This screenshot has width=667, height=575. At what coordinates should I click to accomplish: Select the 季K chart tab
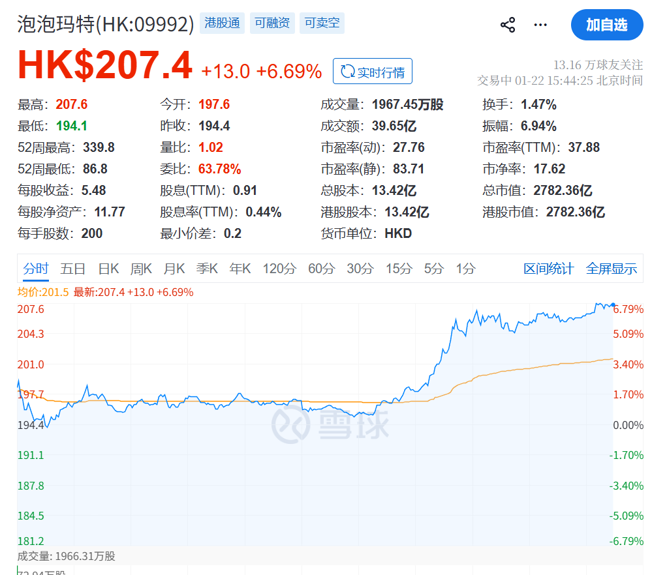(207, 268)
